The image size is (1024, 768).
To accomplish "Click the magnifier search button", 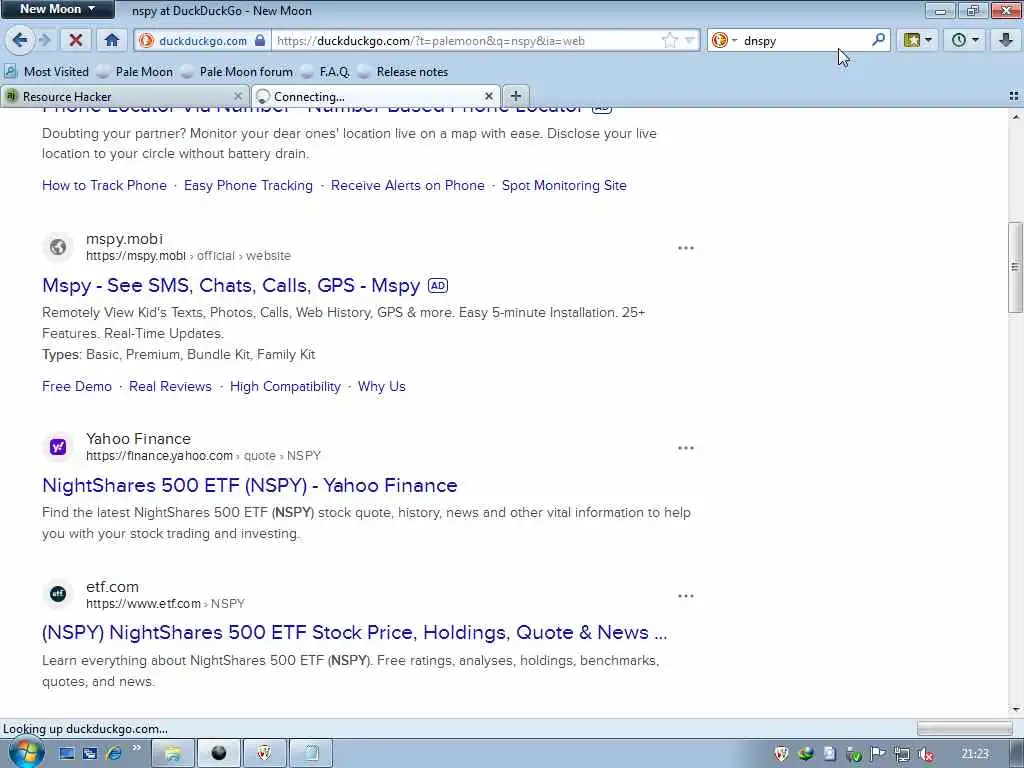I will (x=878, y=40).
